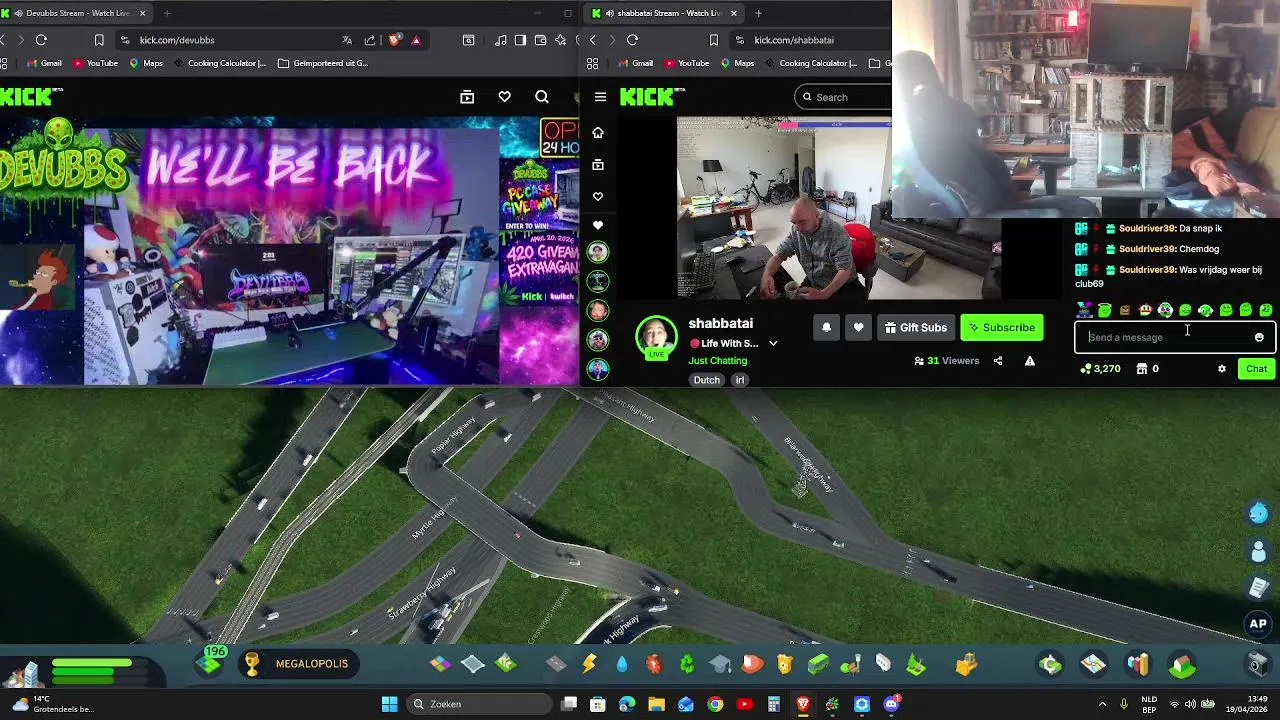Open Devubbs window Kick search icon

coord(542,97)
